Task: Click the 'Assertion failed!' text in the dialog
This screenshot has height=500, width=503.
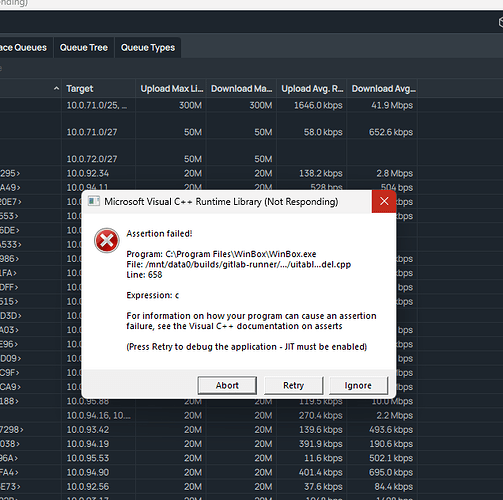Action: coord(159,234)
